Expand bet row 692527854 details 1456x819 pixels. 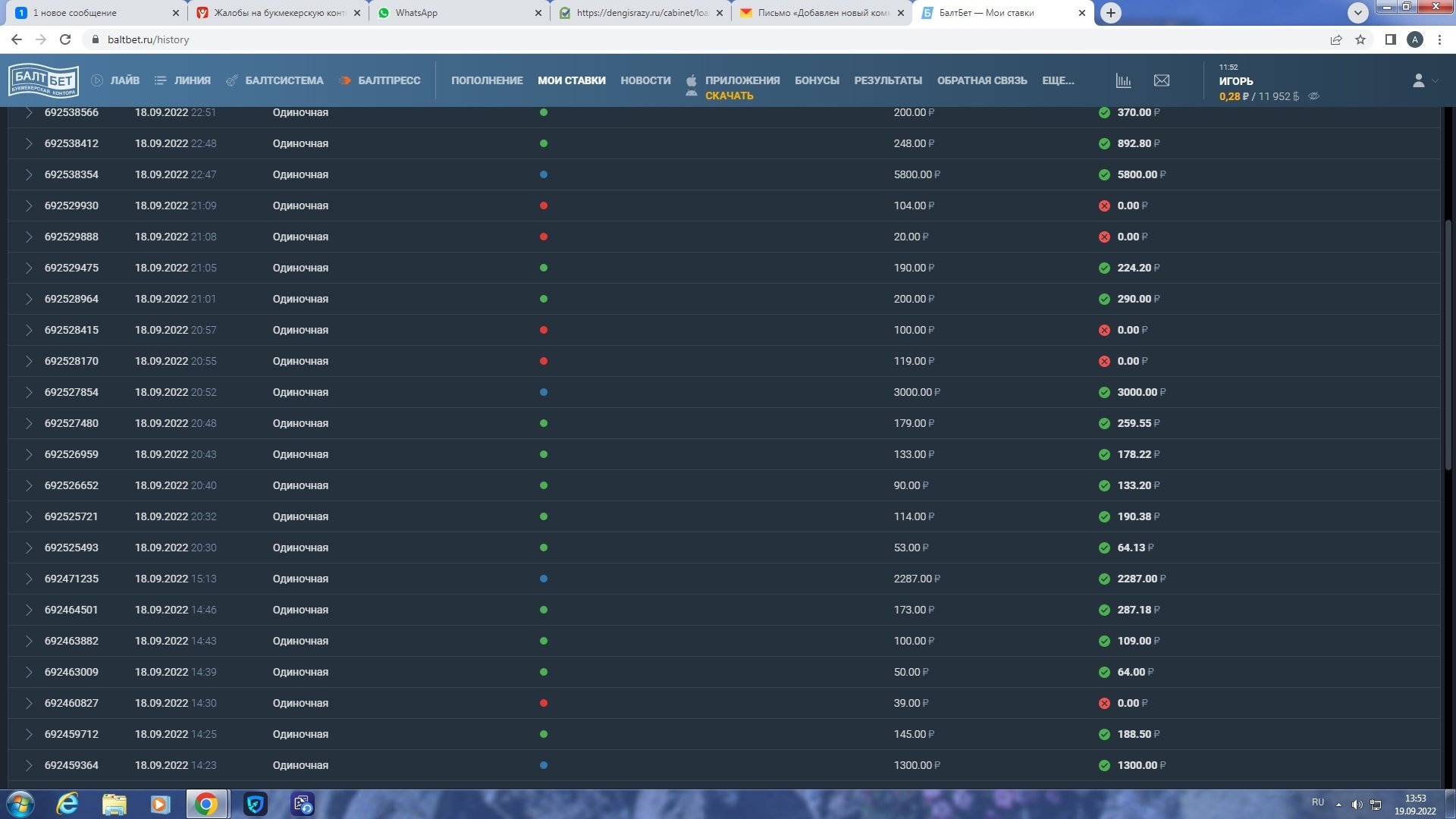pyautogui.click(x=28, y=392)
